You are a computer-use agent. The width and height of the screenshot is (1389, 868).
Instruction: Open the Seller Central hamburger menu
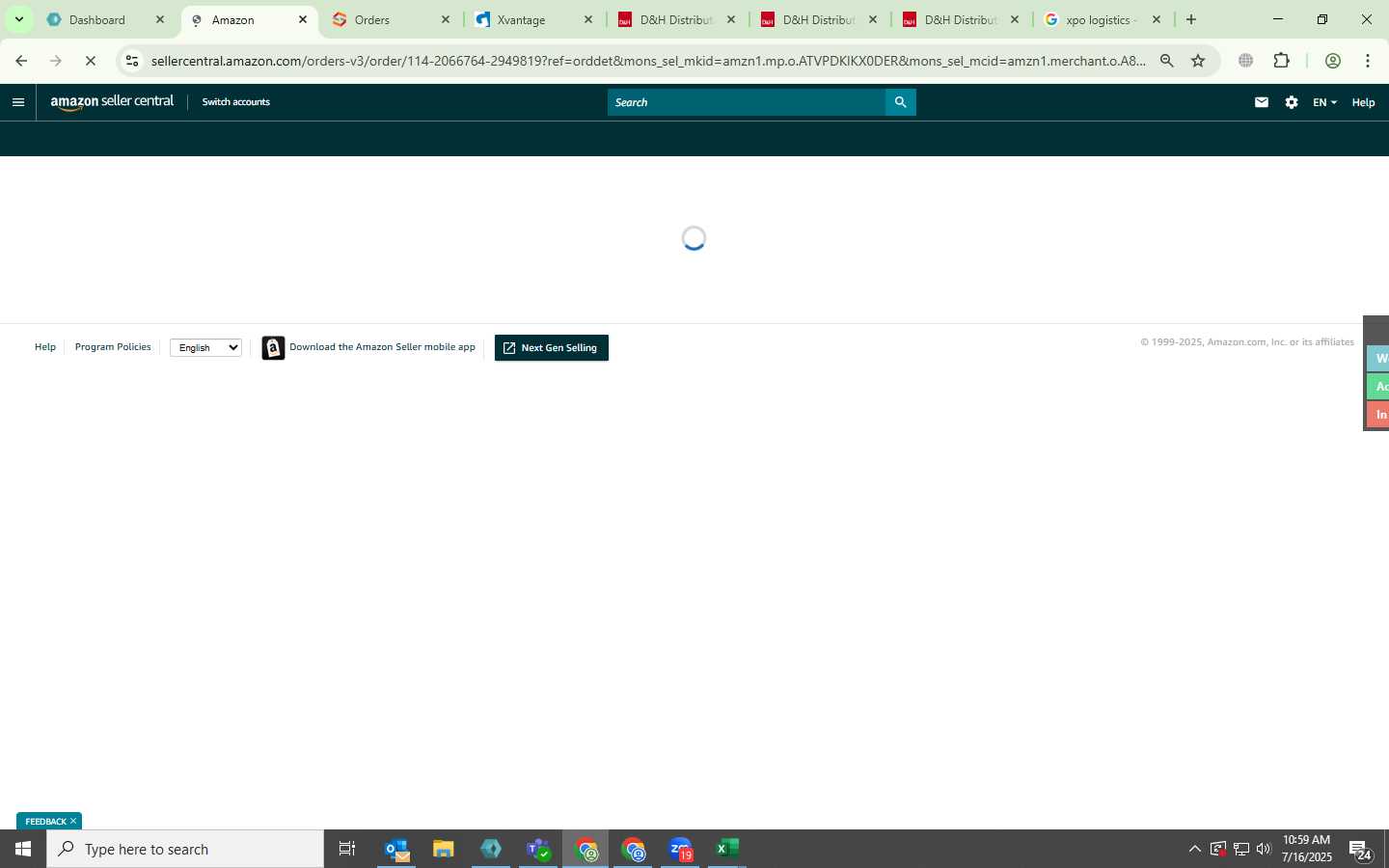[18, 102]
